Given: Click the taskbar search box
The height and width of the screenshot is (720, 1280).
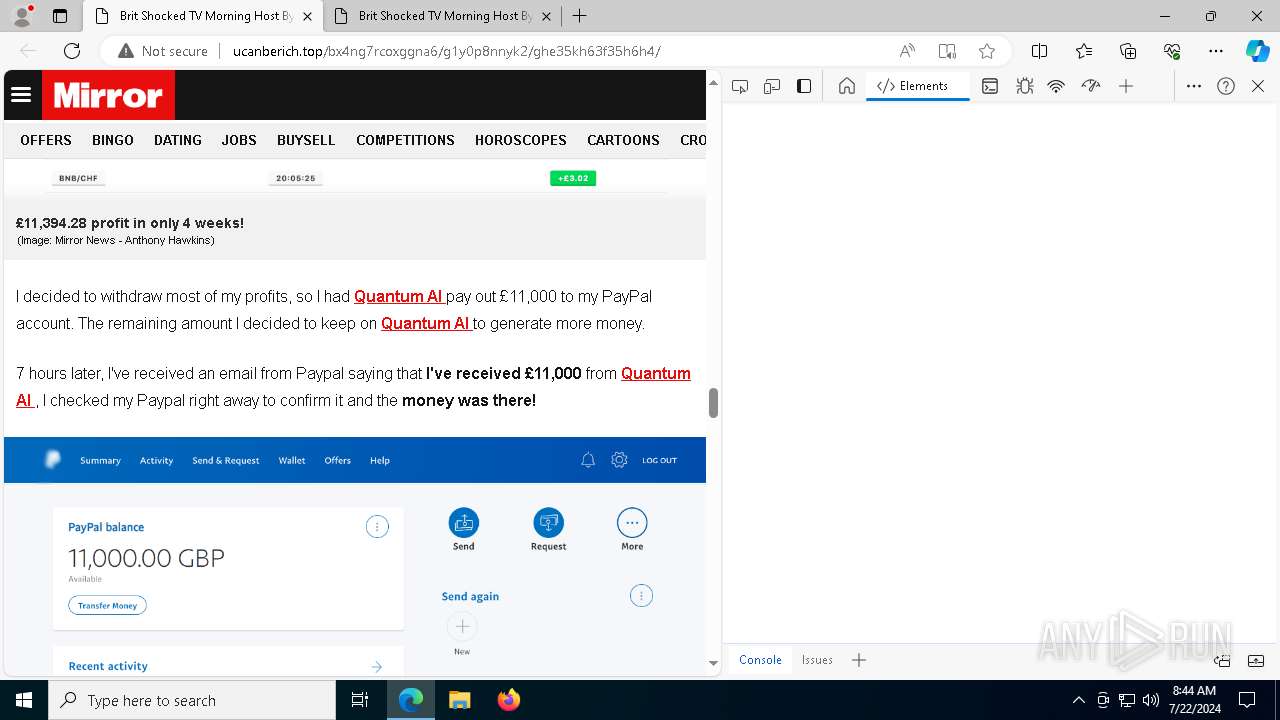Looking at the screenshot, I should [192, 700].
